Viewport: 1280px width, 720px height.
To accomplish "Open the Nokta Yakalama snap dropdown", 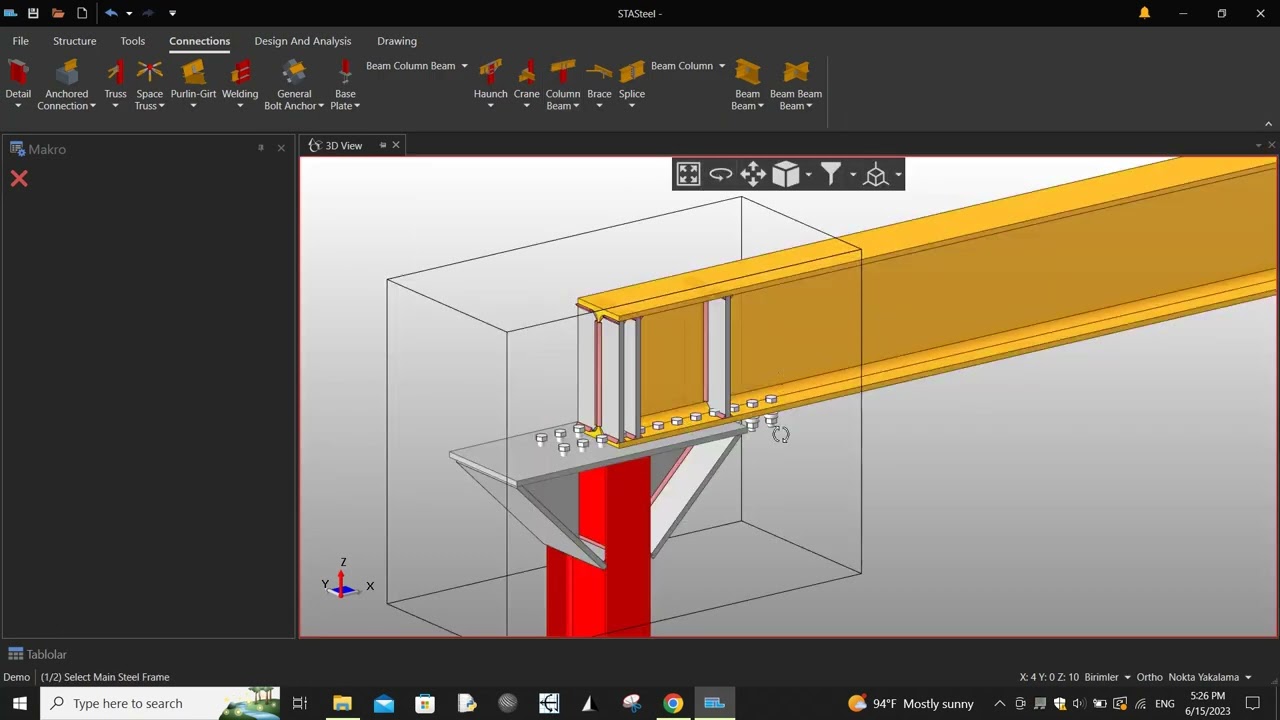I will click(1210, 677).
